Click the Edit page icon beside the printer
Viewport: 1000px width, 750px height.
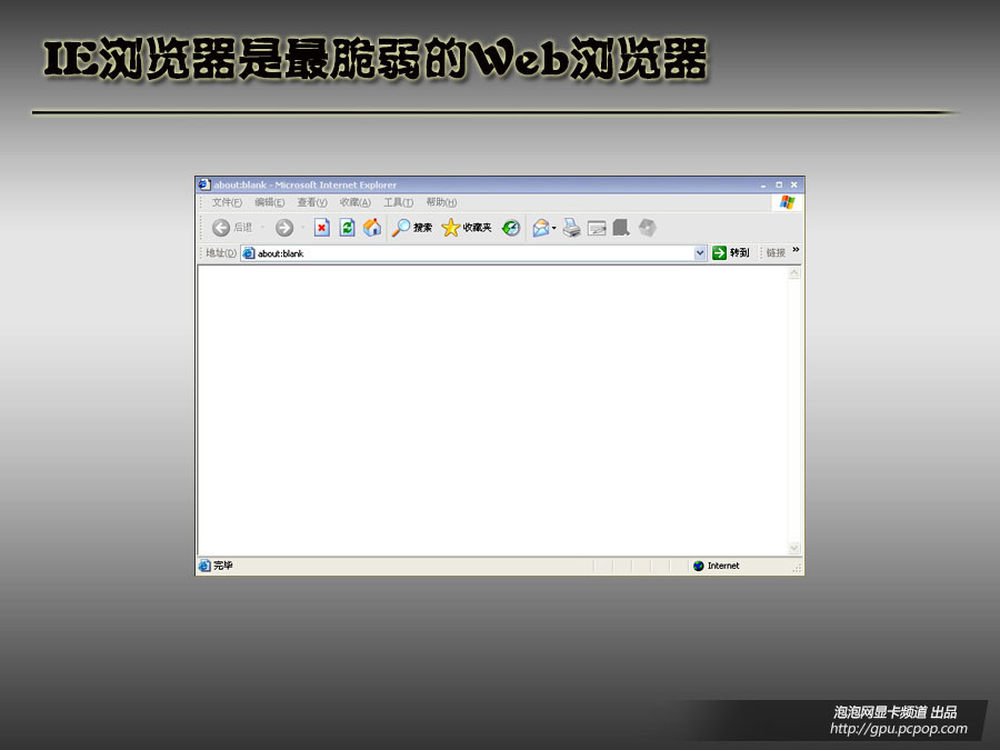(597, 228)
